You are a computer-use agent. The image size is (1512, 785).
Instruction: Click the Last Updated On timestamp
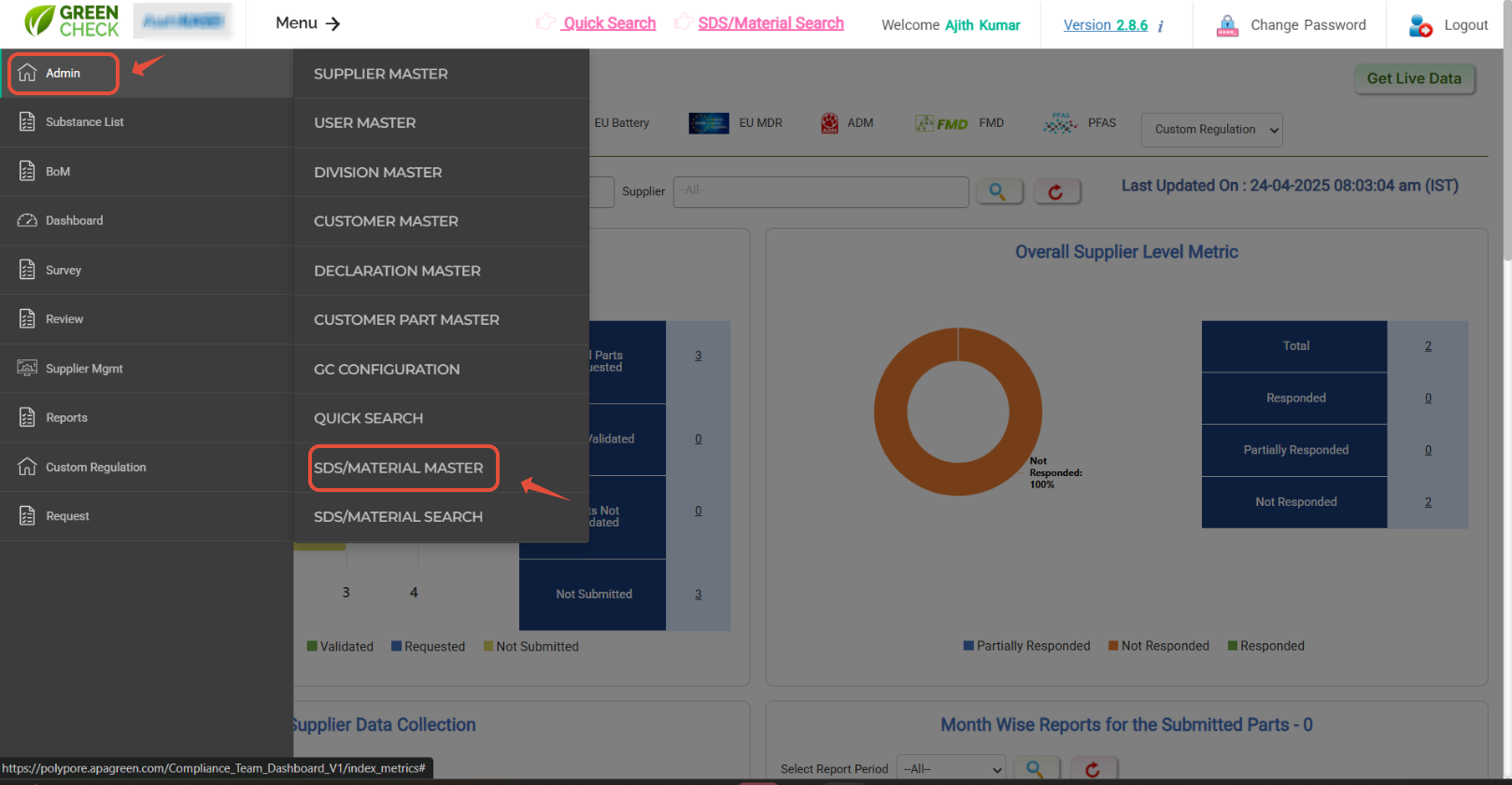(x=1290, y=186)
